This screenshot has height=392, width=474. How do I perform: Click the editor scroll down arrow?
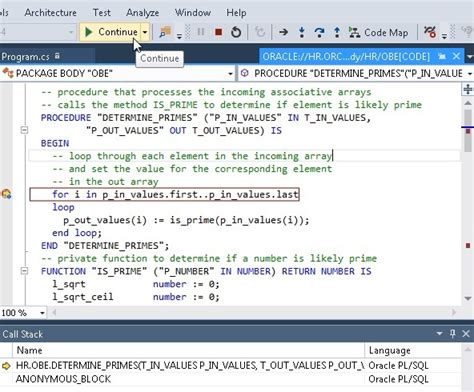468,298
